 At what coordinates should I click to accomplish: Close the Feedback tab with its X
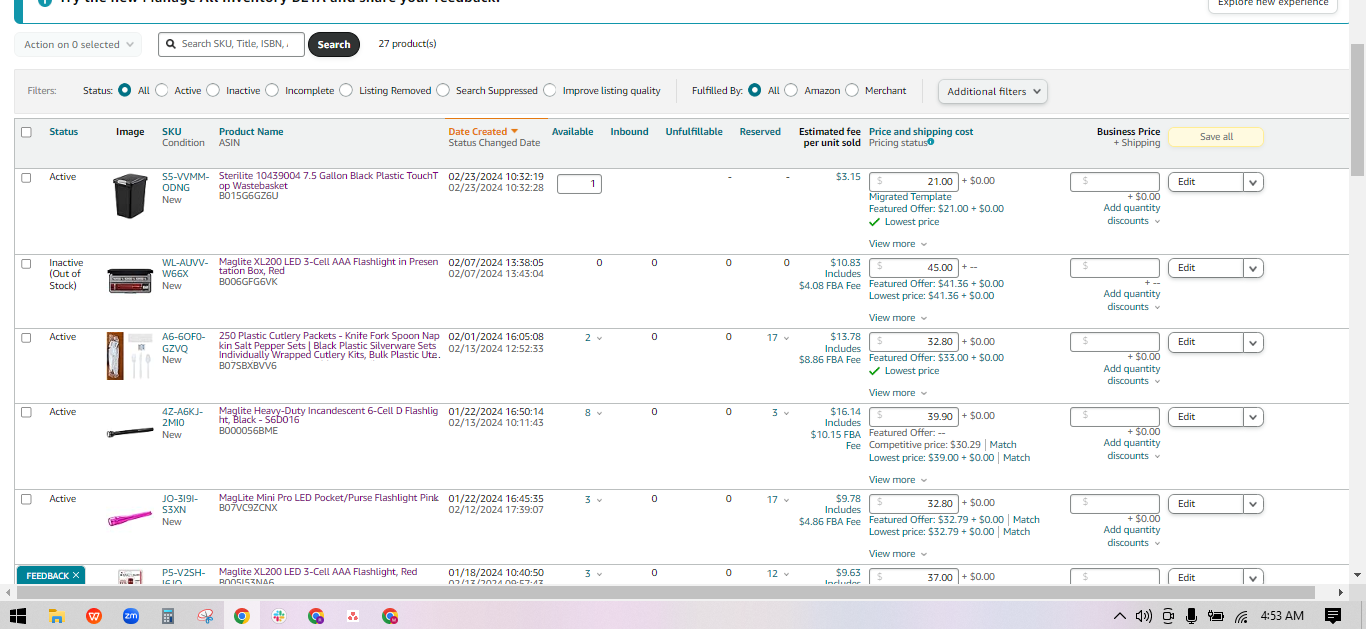pos(75,576)
